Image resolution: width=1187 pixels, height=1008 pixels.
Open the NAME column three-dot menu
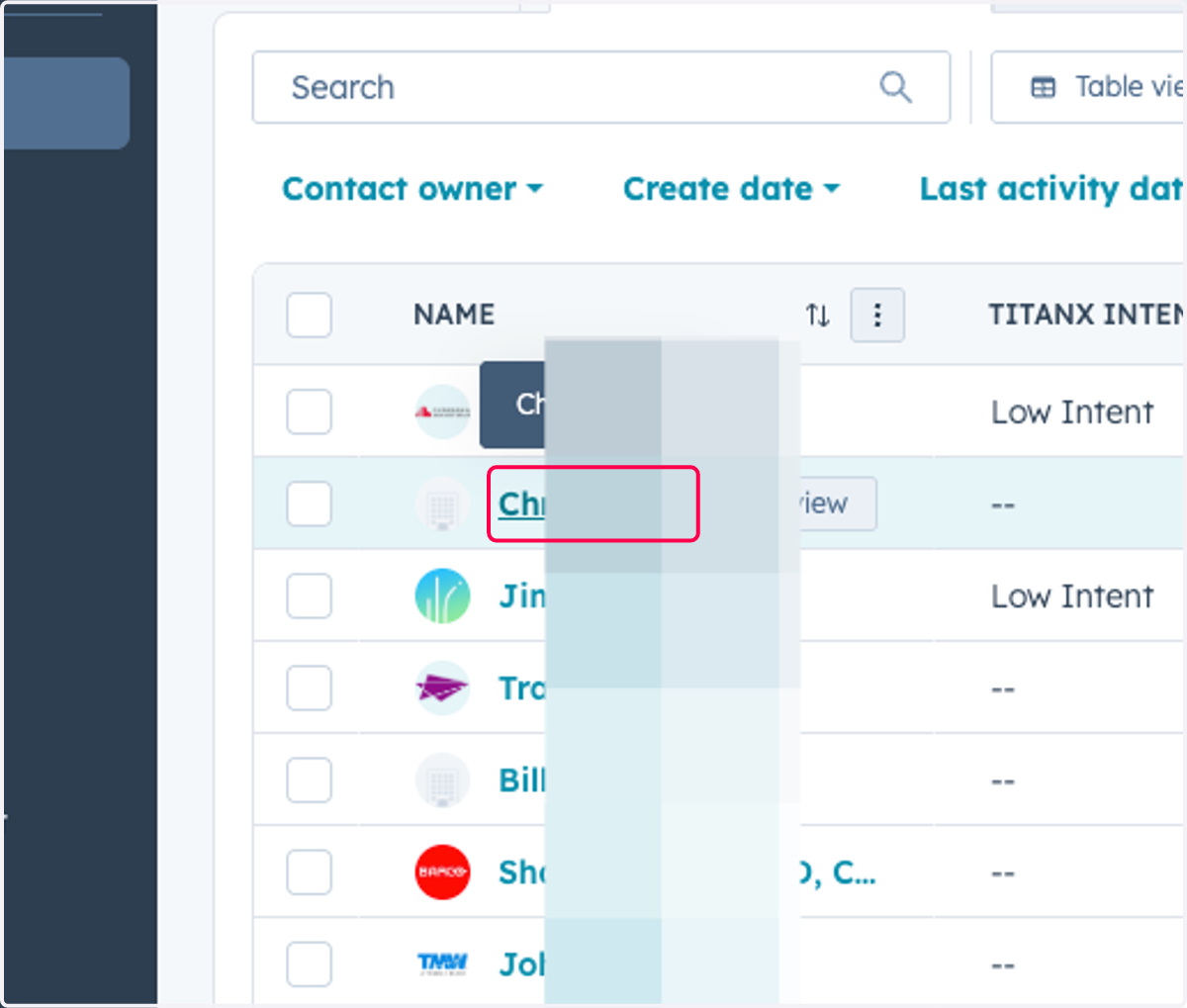coord(877,316)
